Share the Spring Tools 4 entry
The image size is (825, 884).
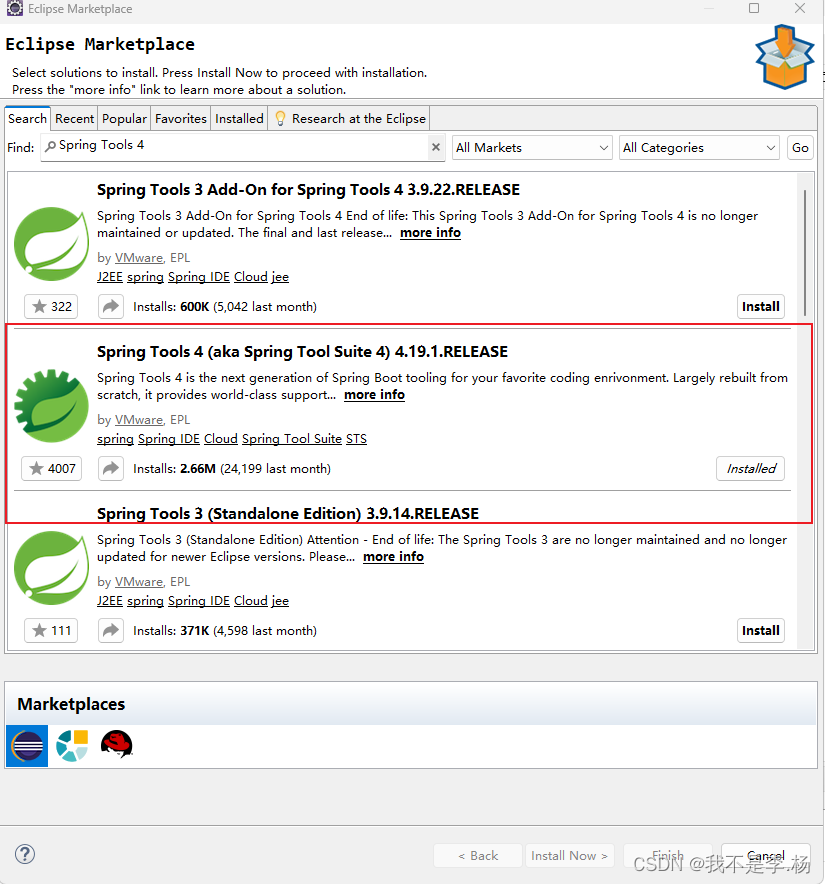(111, 468)
